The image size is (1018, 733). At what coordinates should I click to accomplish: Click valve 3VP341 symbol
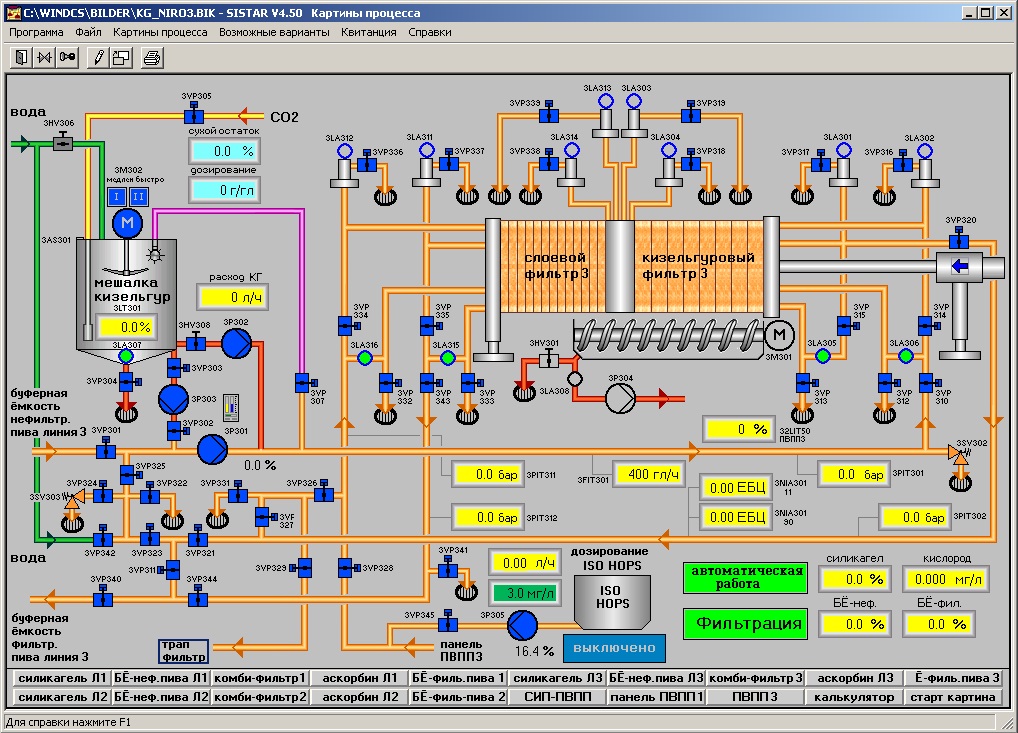(447, 567)
